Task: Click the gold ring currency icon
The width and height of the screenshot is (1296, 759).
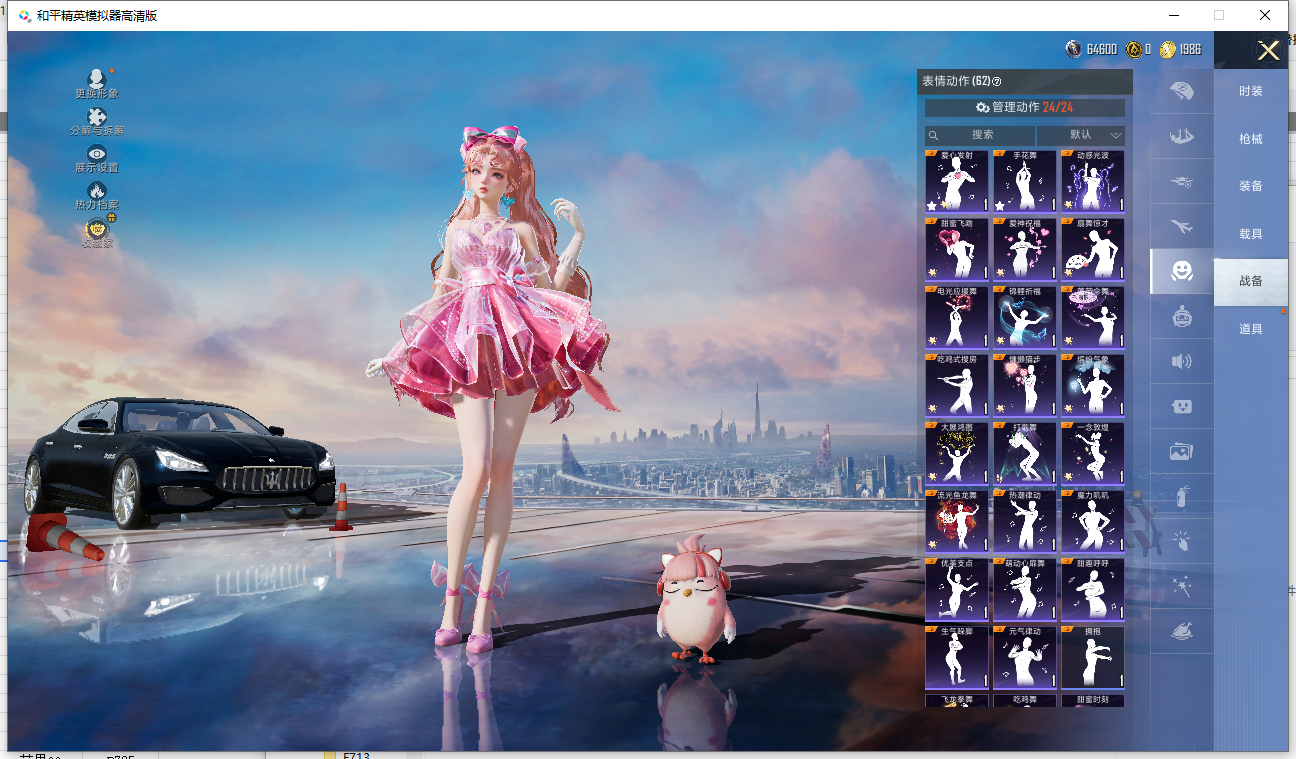Action: point(1134,49)
